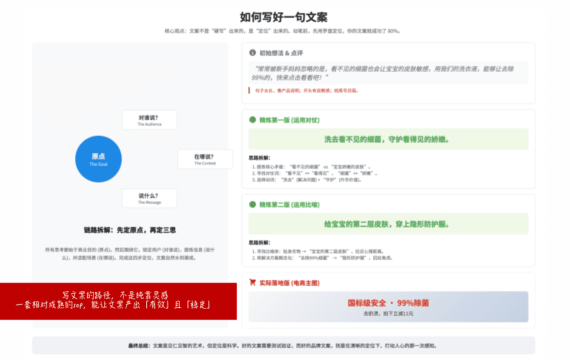Click the 国标级安全 · 99%除菌 banner

click(x=388, y=307)
